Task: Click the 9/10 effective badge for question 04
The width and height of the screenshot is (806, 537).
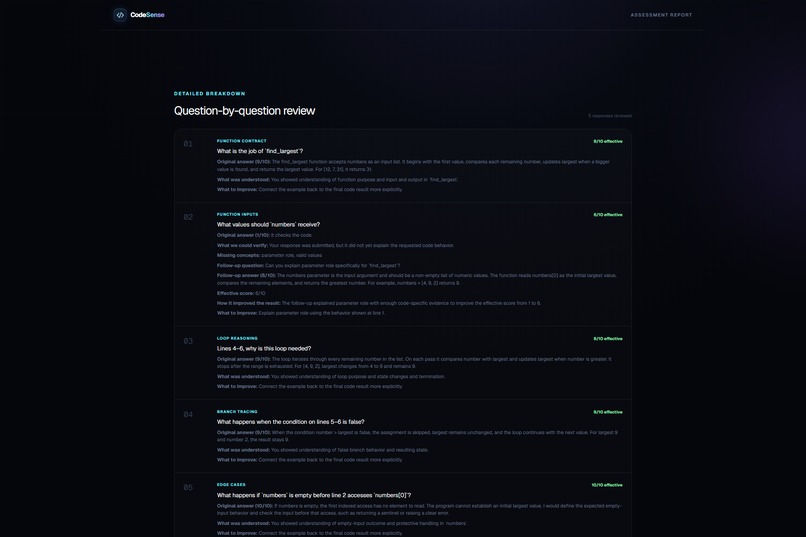Action: 608,412
